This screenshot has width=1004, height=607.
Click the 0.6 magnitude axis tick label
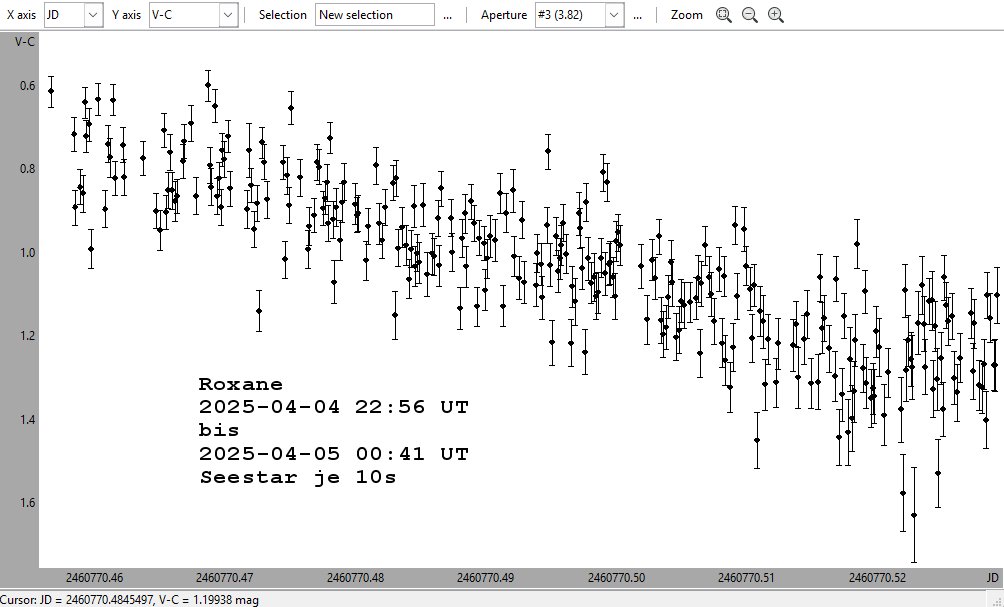point(28,86)
